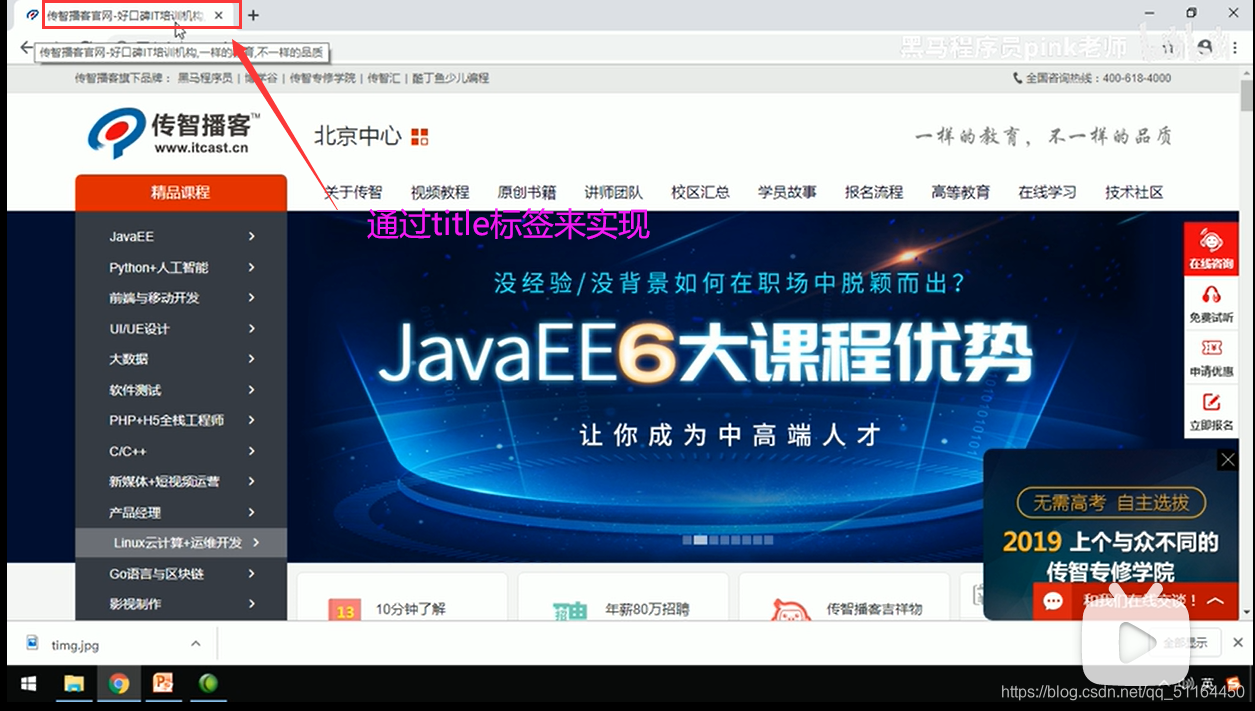Viewport: 1255px width, 711px height.
Task: Select Linux云计算+运维开发 category
Action: tap(181, 543)
